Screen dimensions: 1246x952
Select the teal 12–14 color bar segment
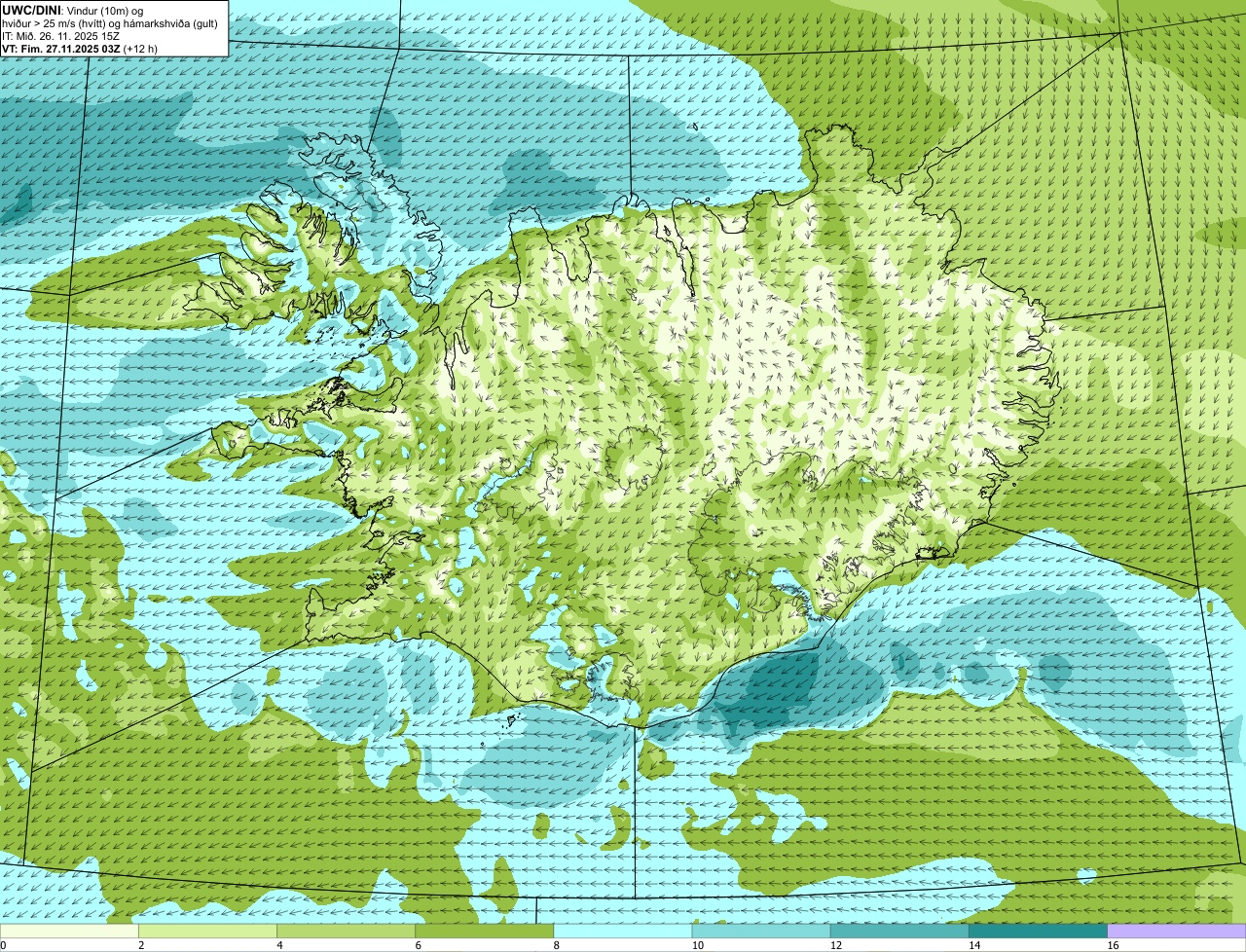click(899, 932)
